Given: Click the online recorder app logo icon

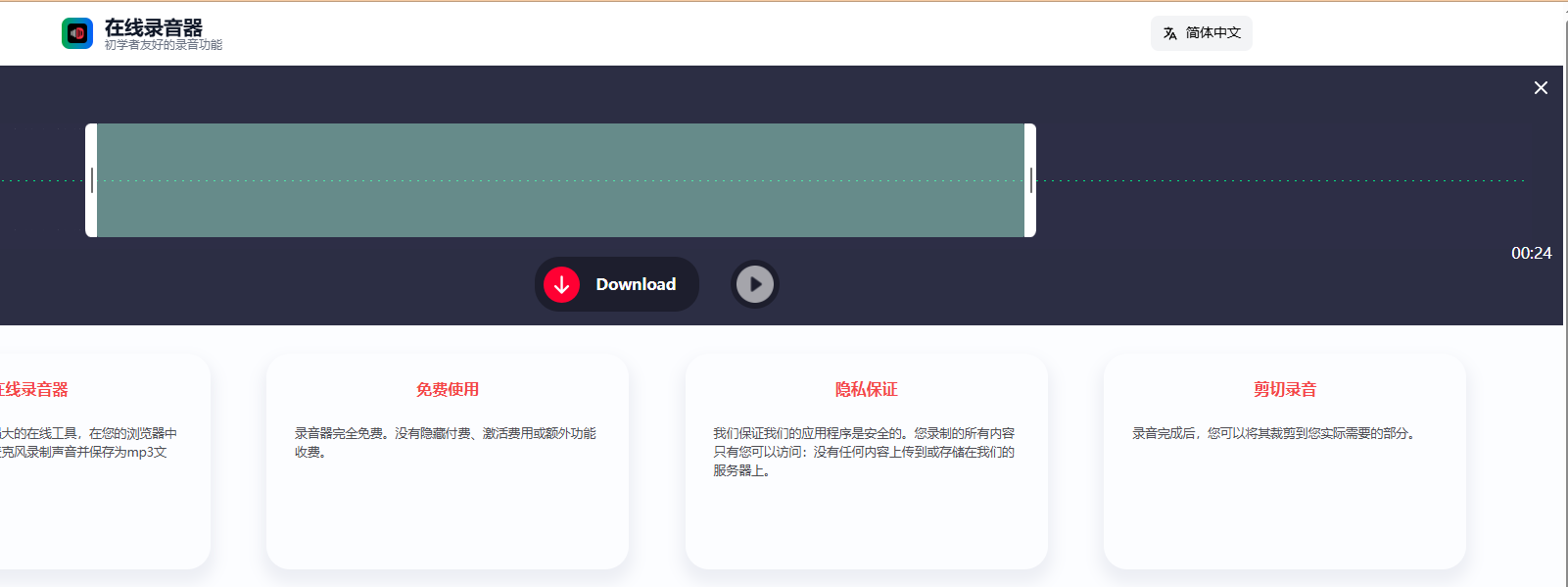Looking at the screenshot, I should [x=77, y=33].
